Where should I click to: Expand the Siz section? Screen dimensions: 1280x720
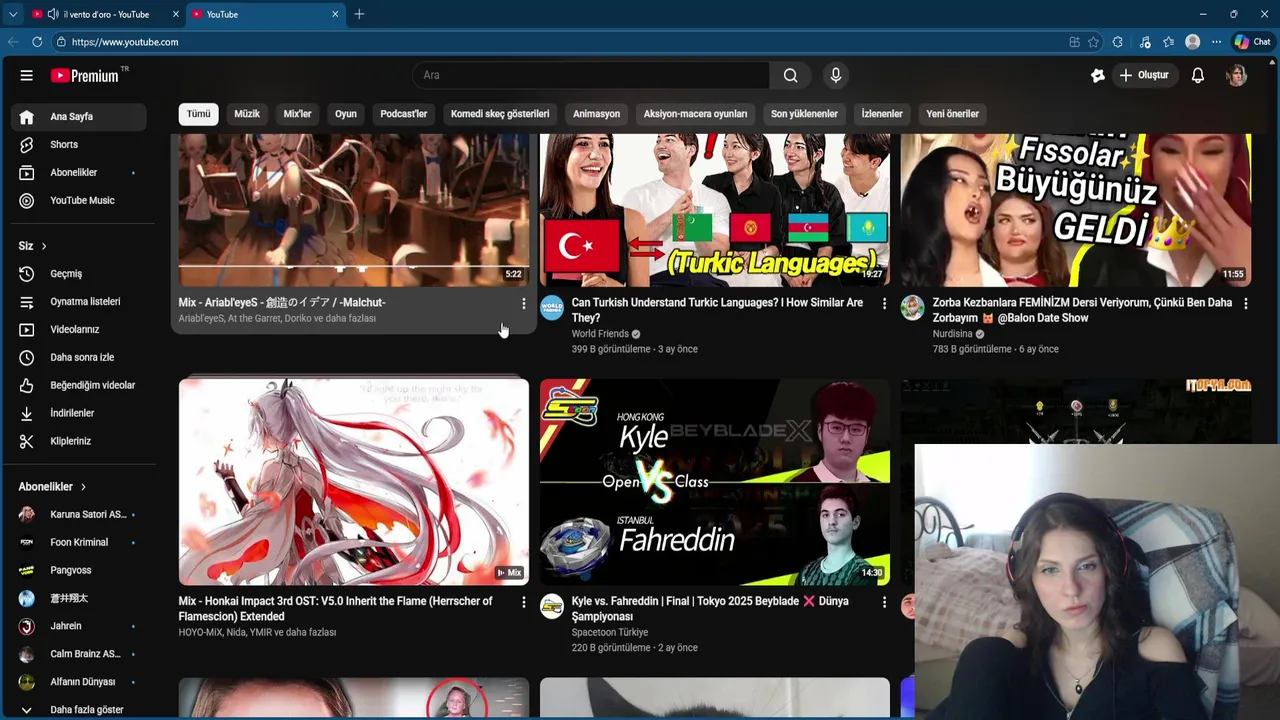tap(33, 246)
